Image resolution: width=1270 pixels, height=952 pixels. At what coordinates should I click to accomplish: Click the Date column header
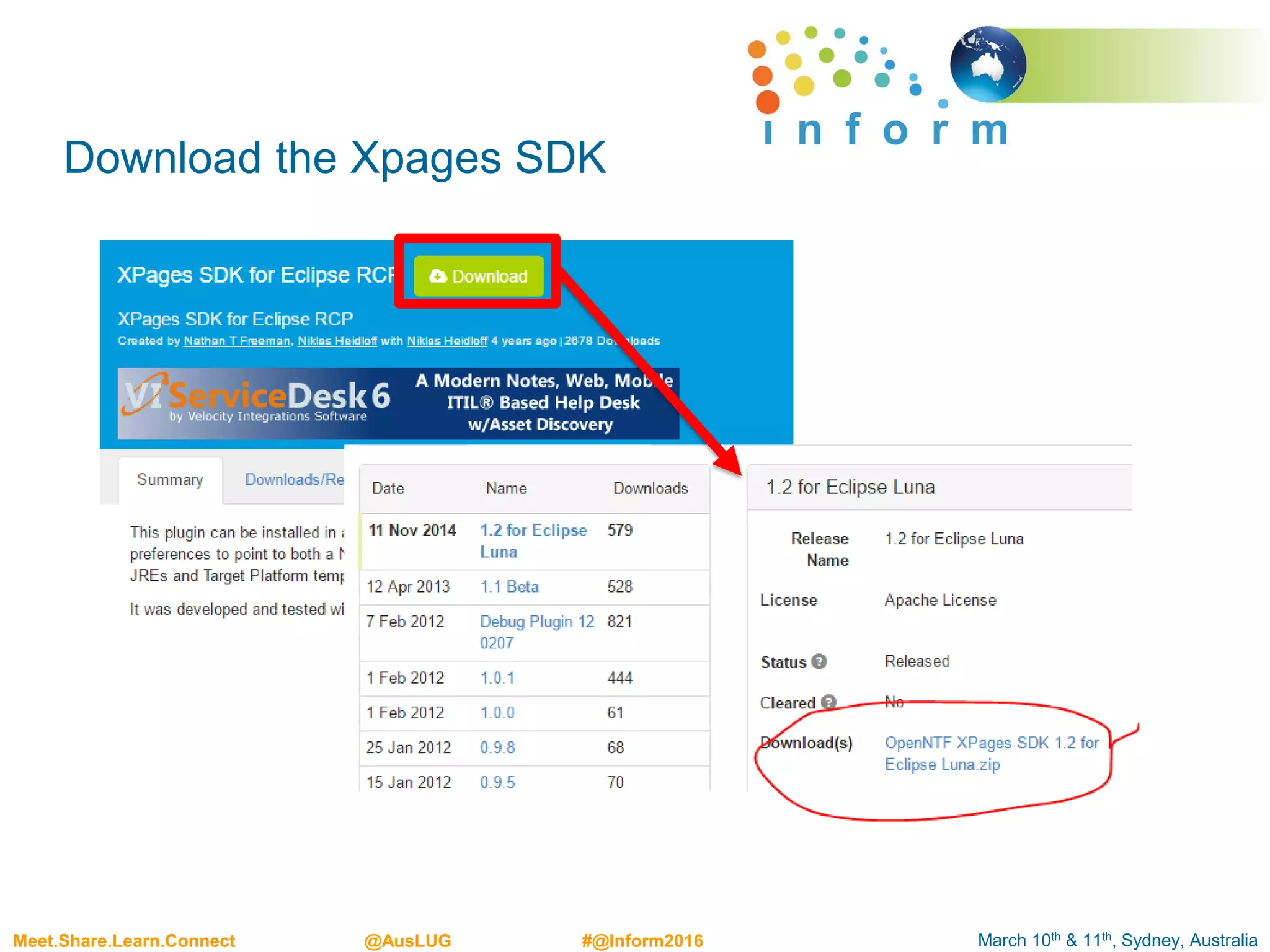click(x=388, y=488)
